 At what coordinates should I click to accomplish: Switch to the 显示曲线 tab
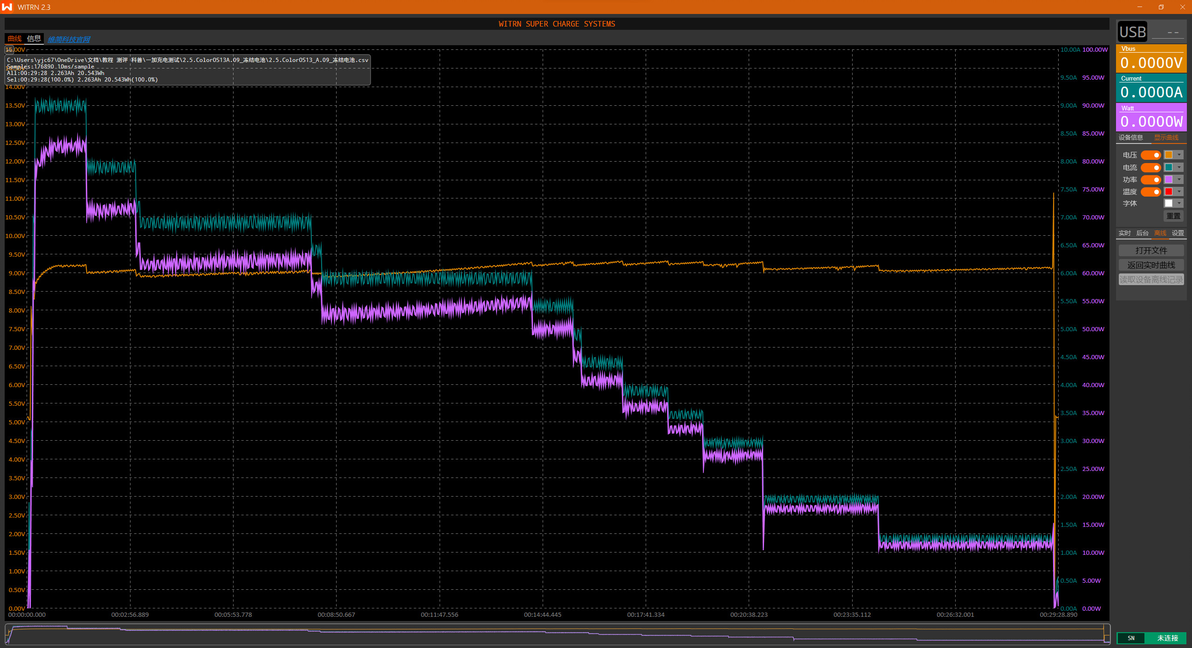click(x=1166, y=138)
